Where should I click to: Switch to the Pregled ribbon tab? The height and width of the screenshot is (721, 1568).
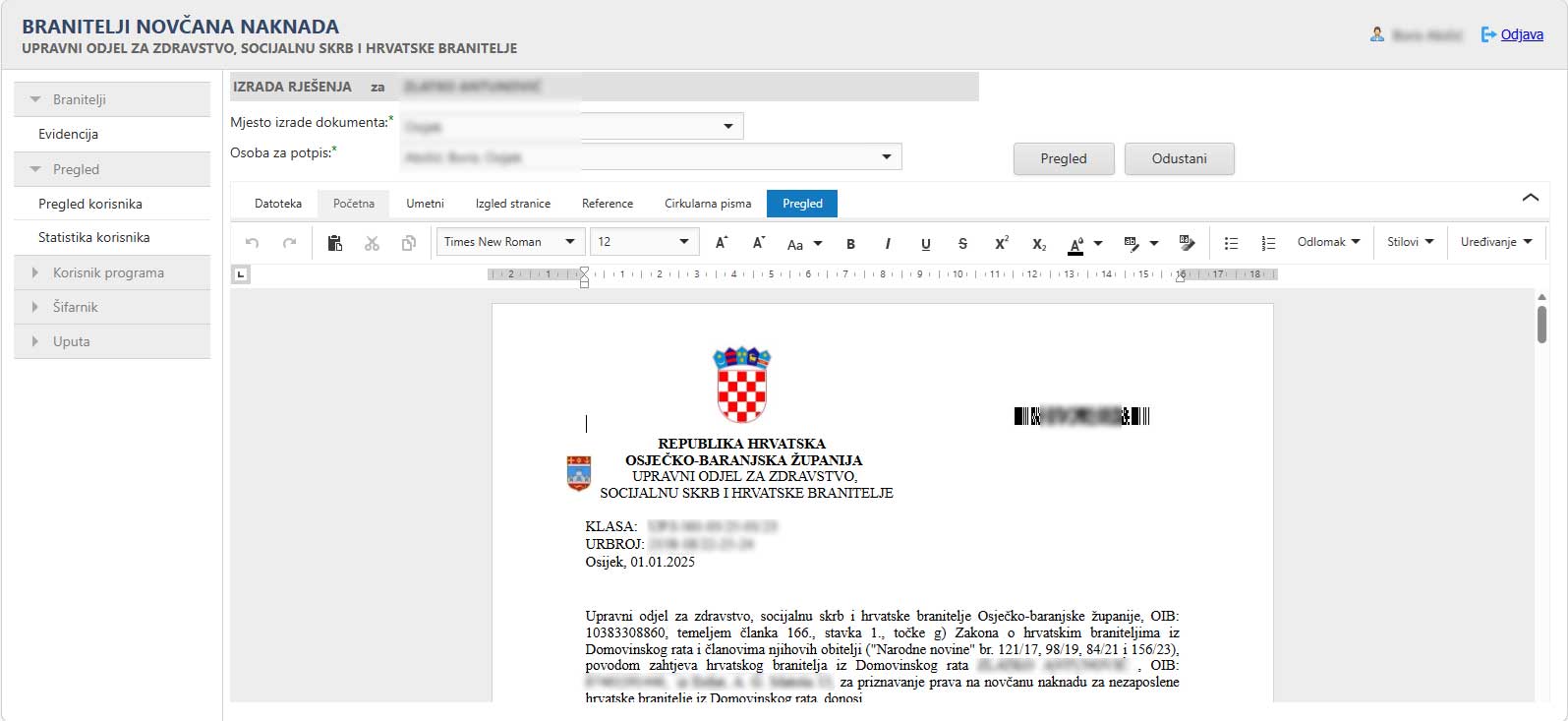click(x=802, y=204)
